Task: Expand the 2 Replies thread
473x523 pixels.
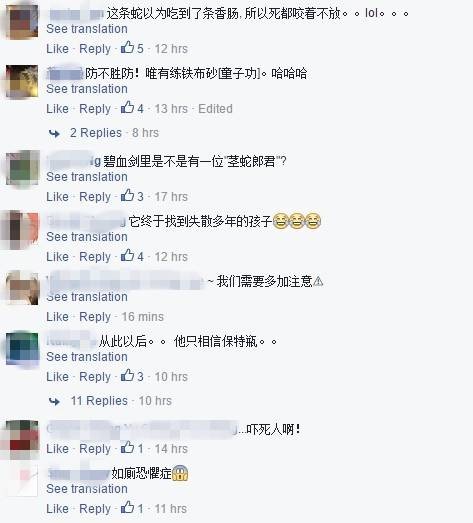Action: click(96, 133)
